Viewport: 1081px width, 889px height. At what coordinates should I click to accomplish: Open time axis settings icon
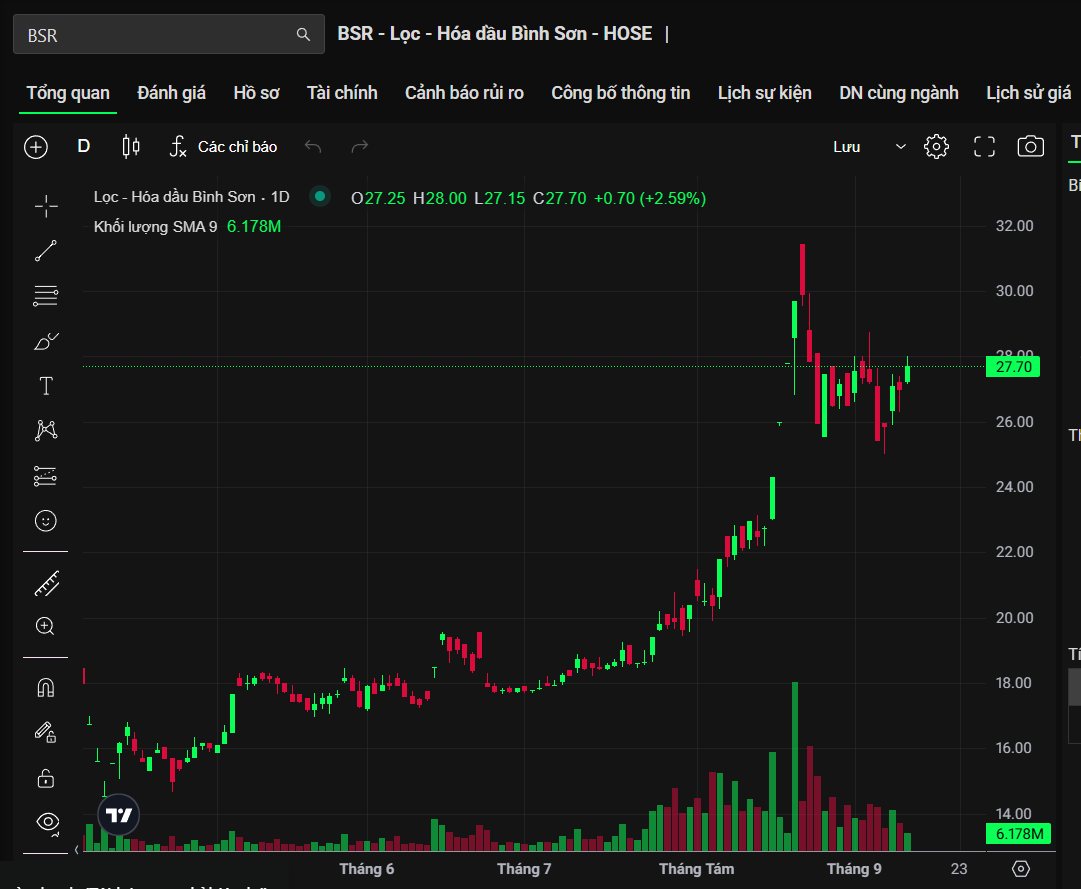(x=1021, y=869)
